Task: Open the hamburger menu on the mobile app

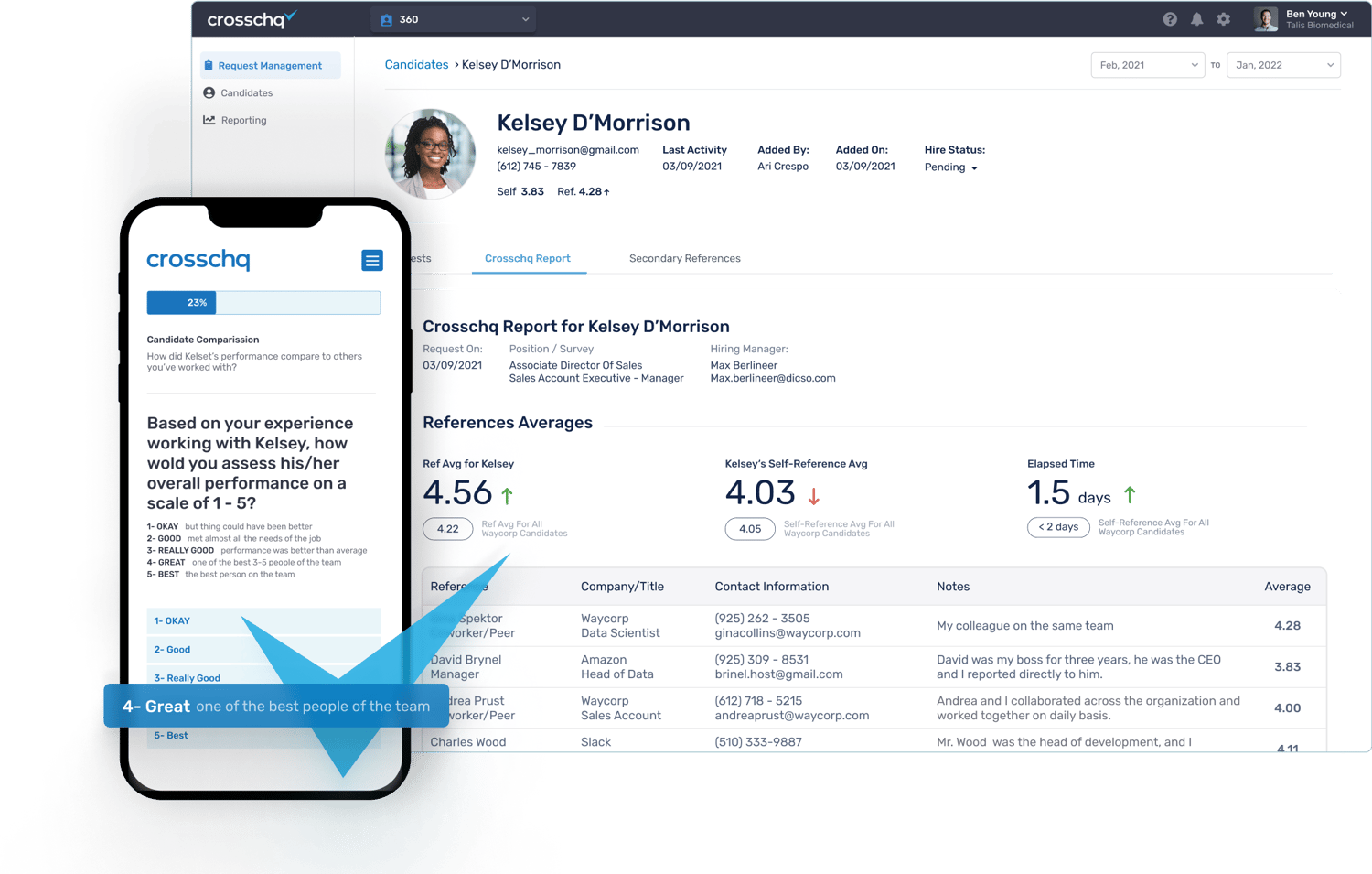Action: (x=372, y=261)
